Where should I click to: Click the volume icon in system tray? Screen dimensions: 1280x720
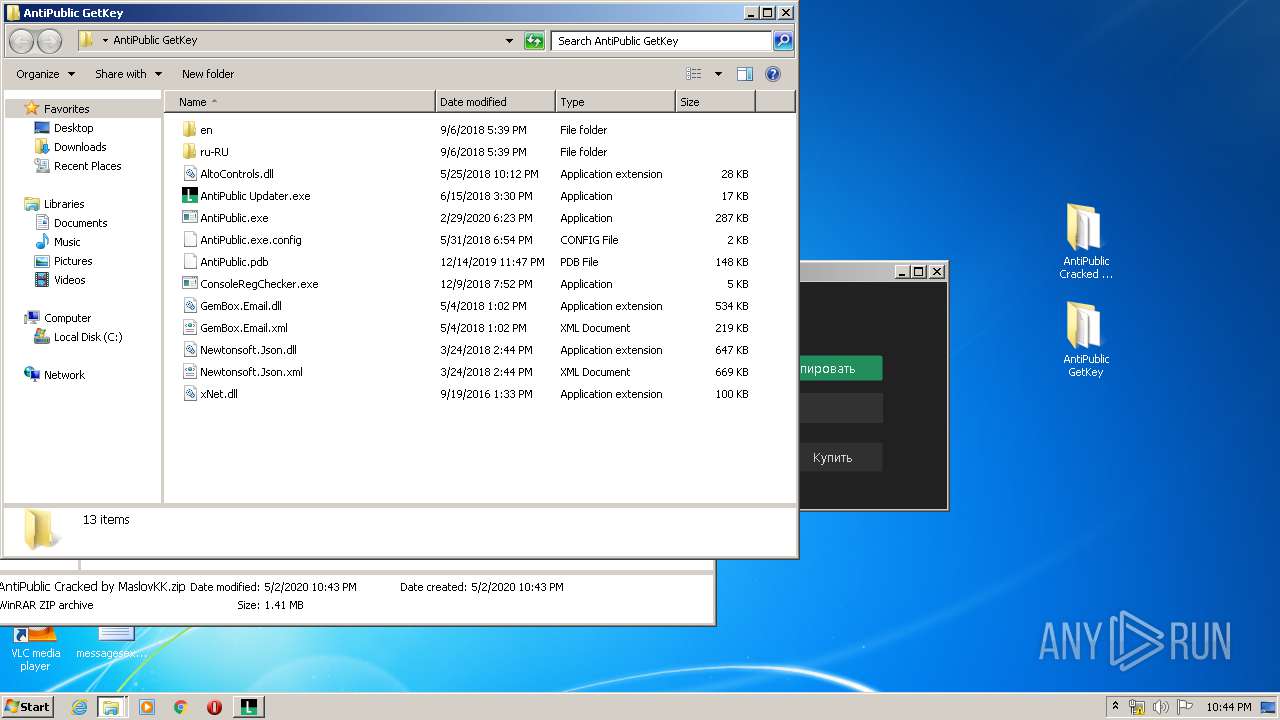tap(1160, 707)
